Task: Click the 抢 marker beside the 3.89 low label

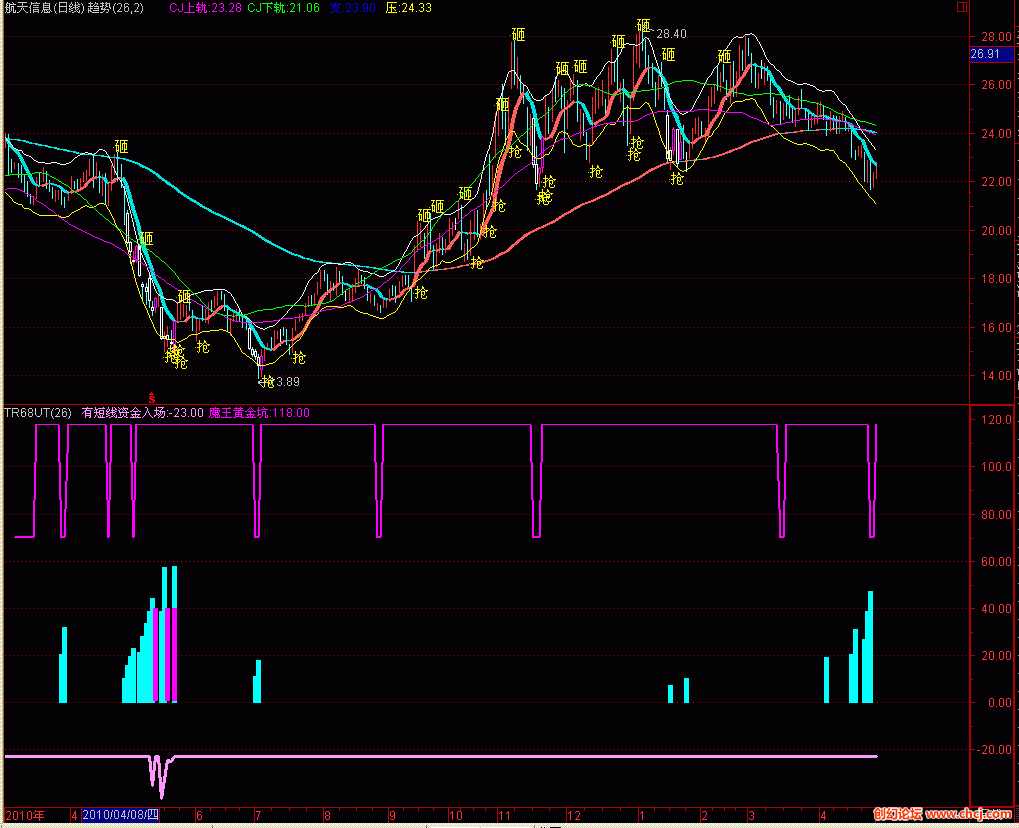Action: point(268,382)
